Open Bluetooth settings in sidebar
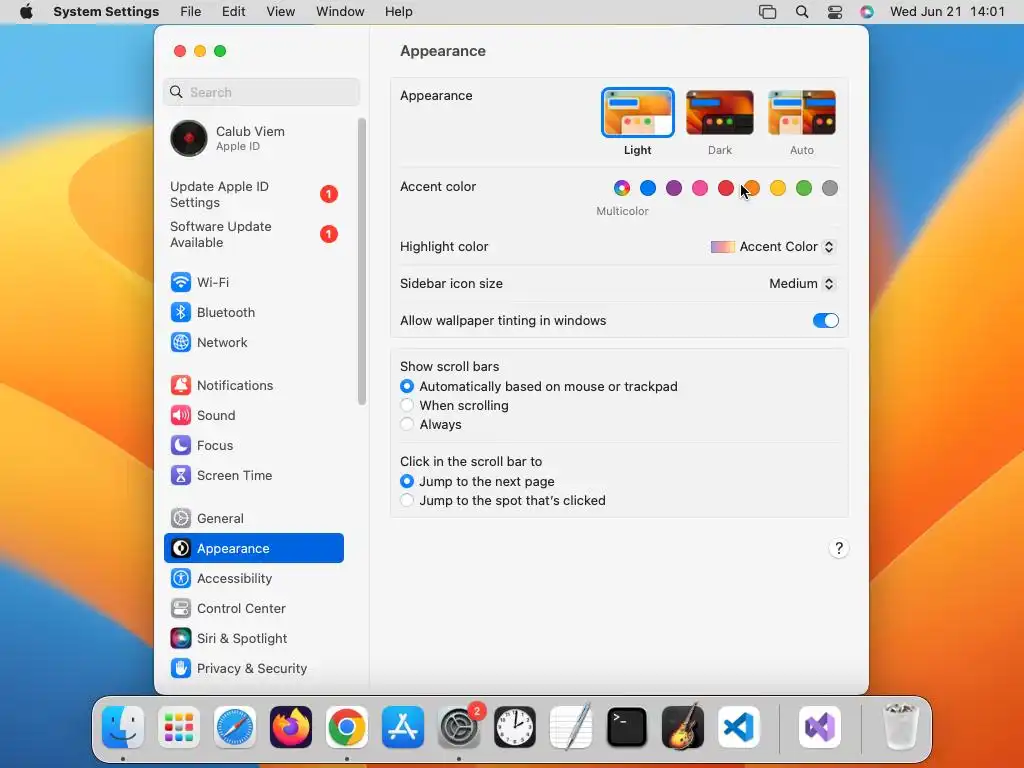The width and height of the screenshot is (1024, 768). (253, 312)
